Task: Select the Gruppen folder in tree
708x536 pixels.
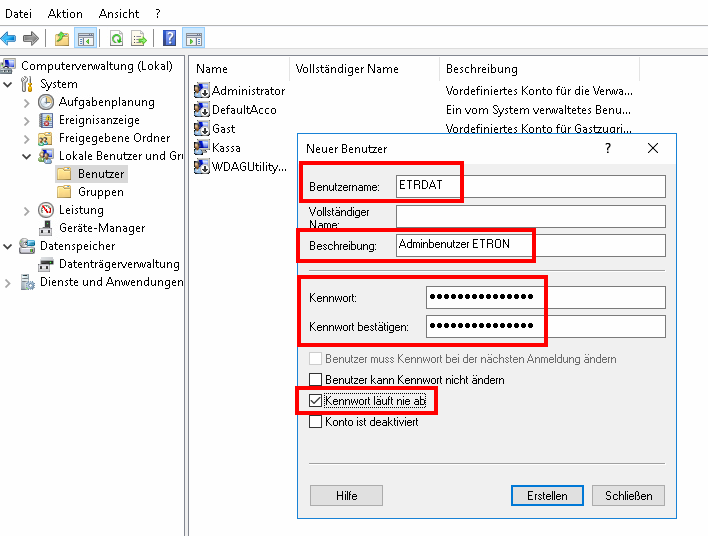Action: click(x=100, y=192)
